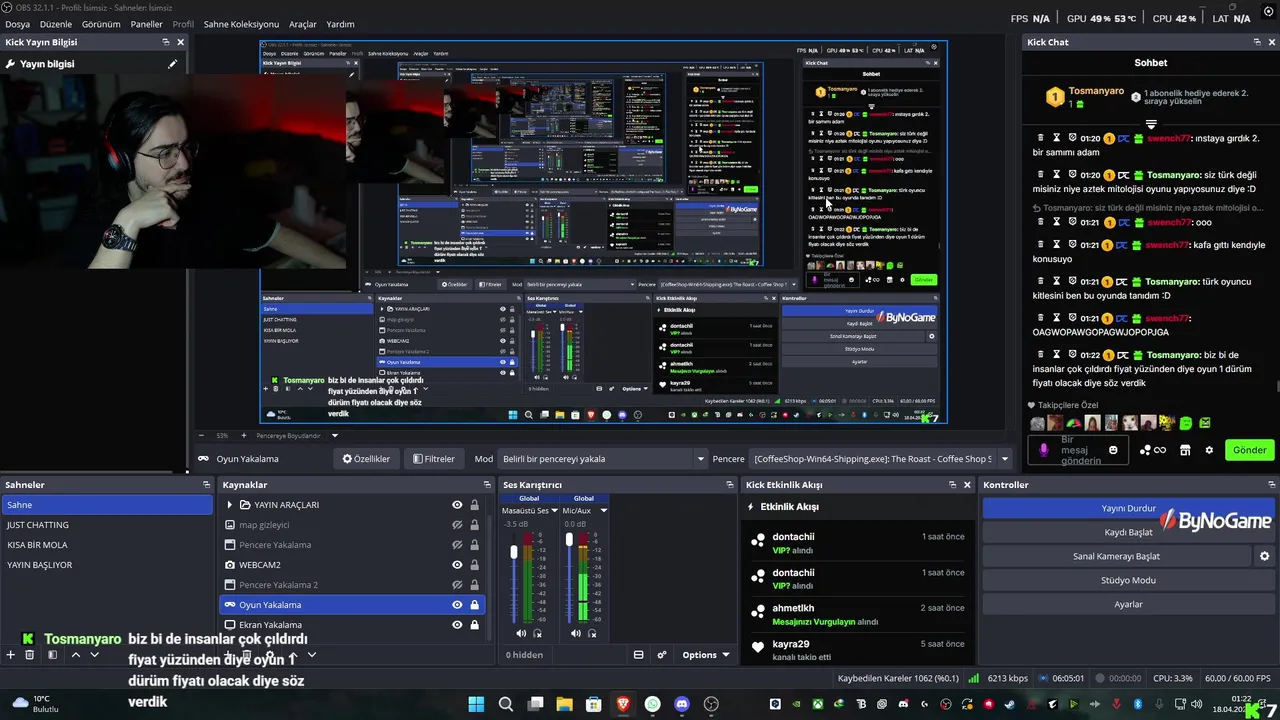Open the Araçlar menu
The height and width of the screenshot is (720, 1280).
(x=302, y=24)
